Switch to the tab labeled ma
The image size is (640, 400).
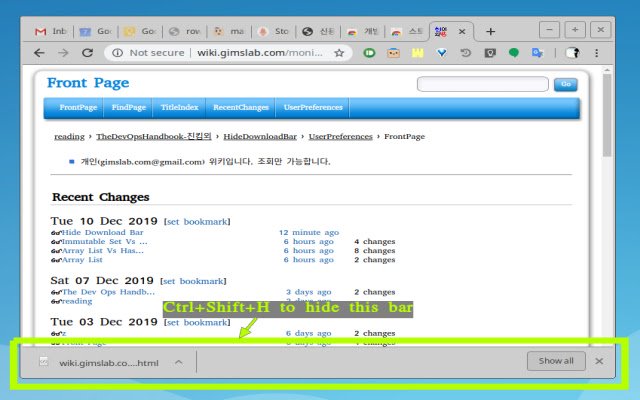[229, 31]
